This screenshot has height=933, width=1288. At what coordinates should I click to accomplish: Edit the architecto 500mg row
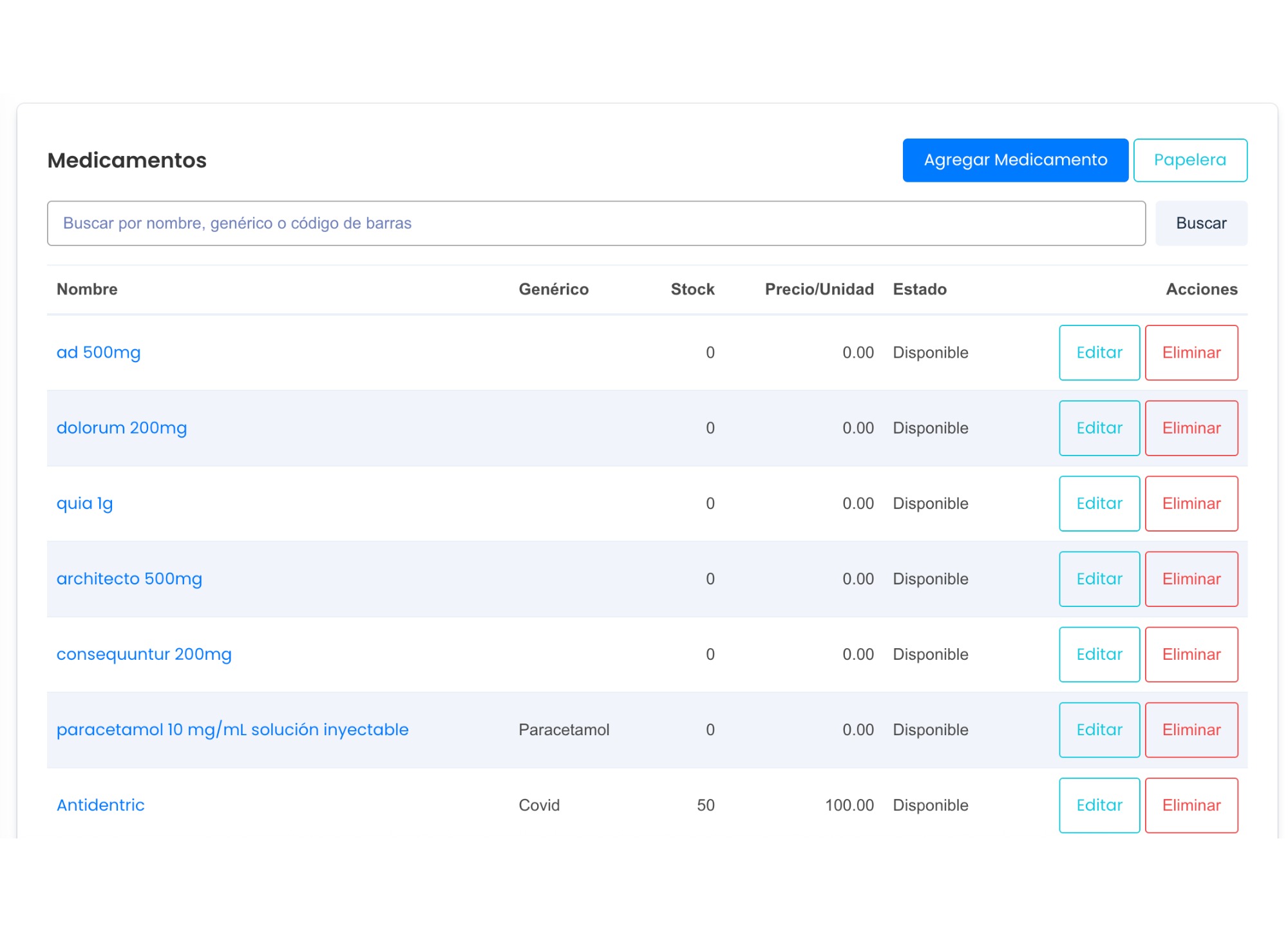pyautogui.click(x=1099, y=579)
